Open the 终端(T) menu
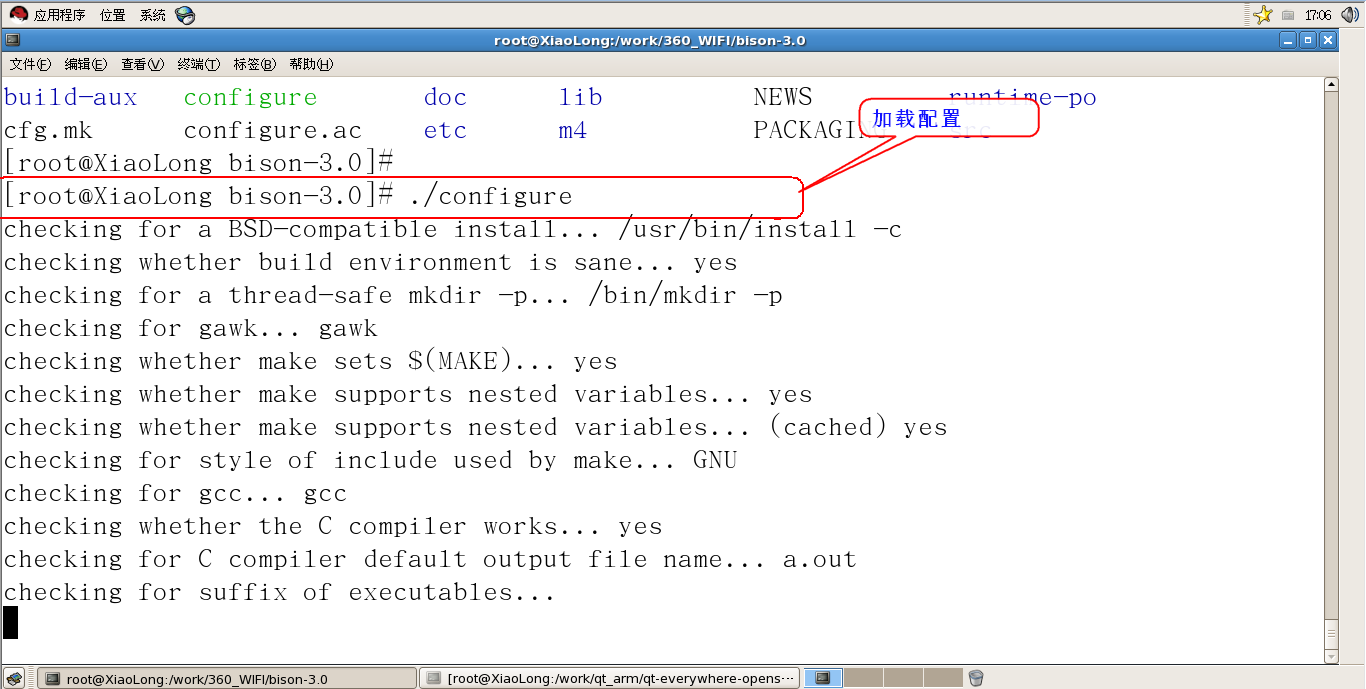This screenshot has width=1366, height=689. pos(198,64)
